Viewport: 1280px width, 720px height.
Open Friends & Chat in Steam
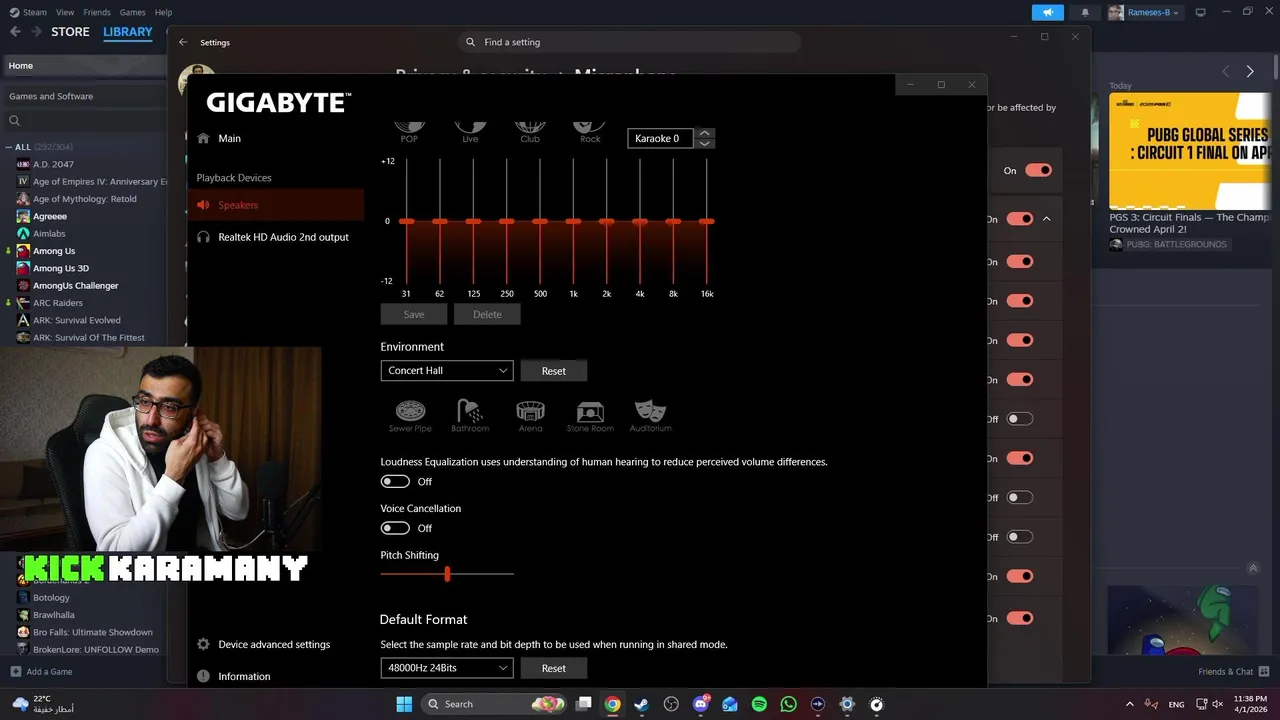coord(1234,671)
